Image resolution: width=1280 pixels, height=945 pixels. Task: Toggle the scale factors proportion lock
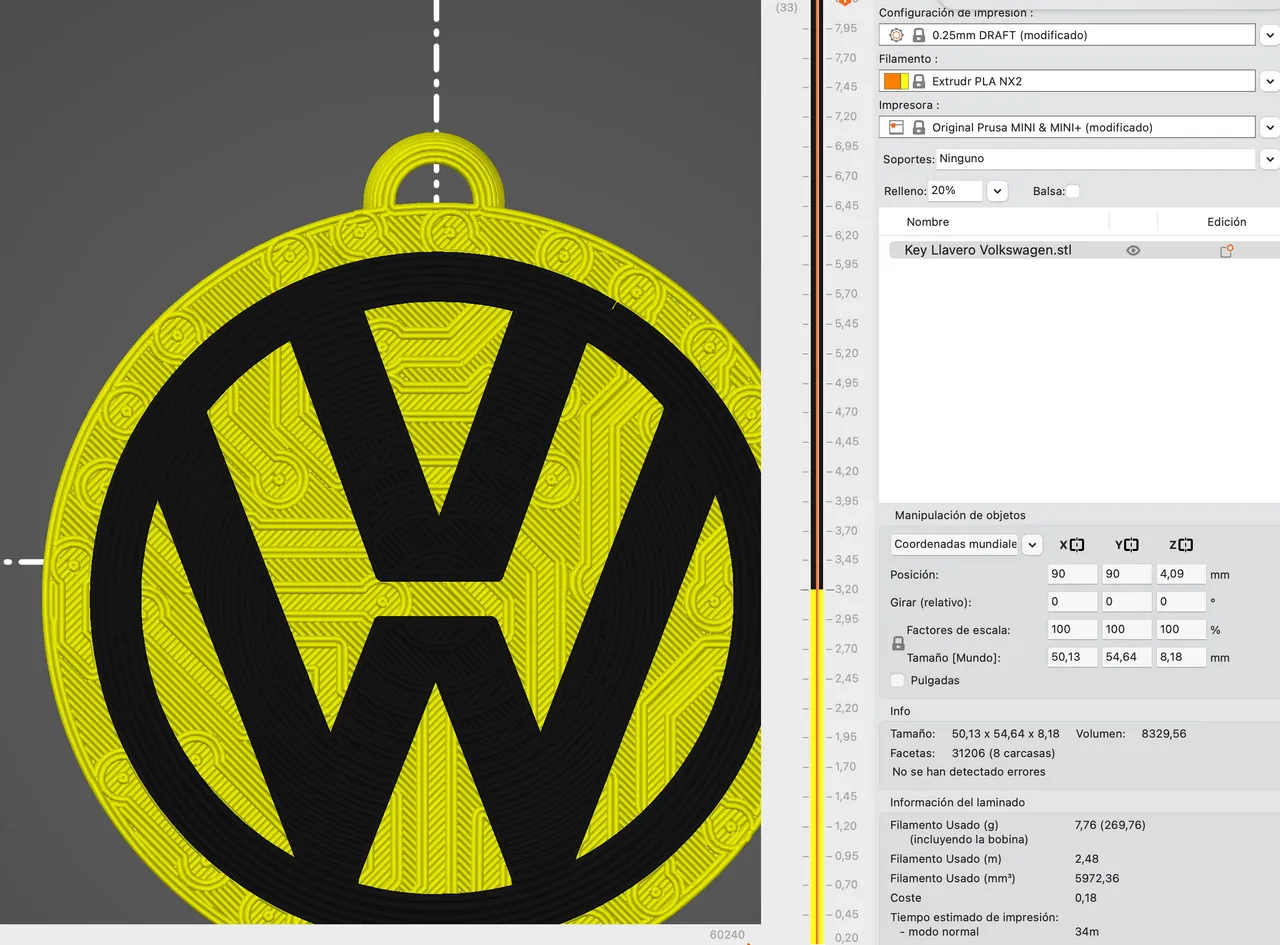click(898, 644)
